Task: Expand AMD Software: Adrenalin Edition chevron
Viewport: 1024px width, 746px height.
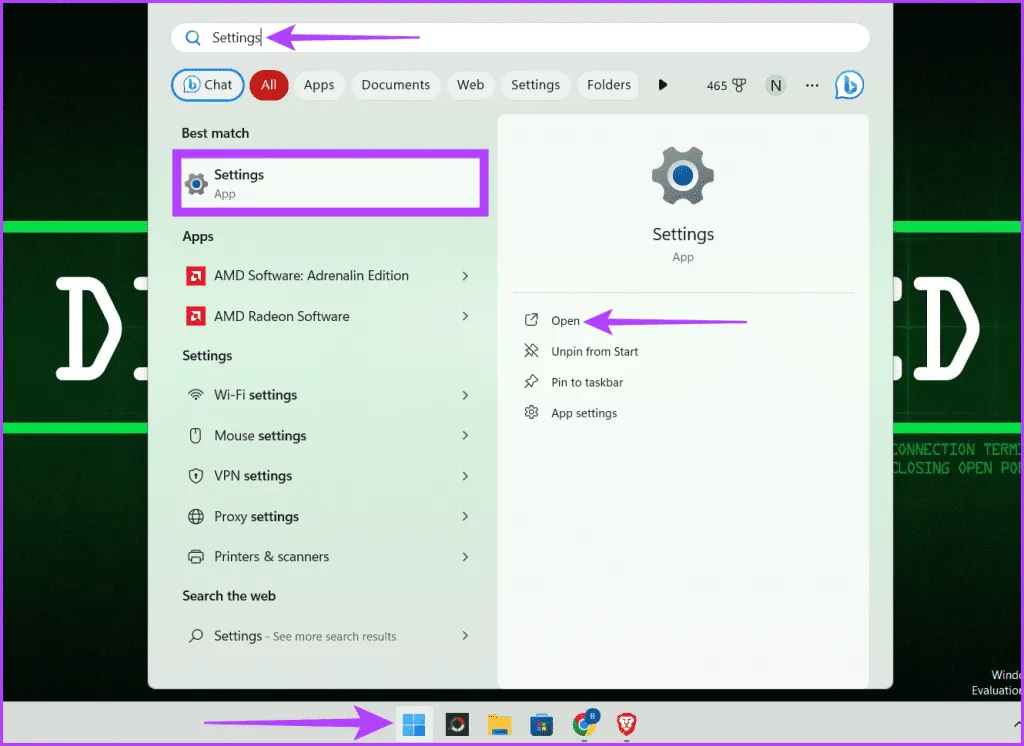Action: click(465, 276)
